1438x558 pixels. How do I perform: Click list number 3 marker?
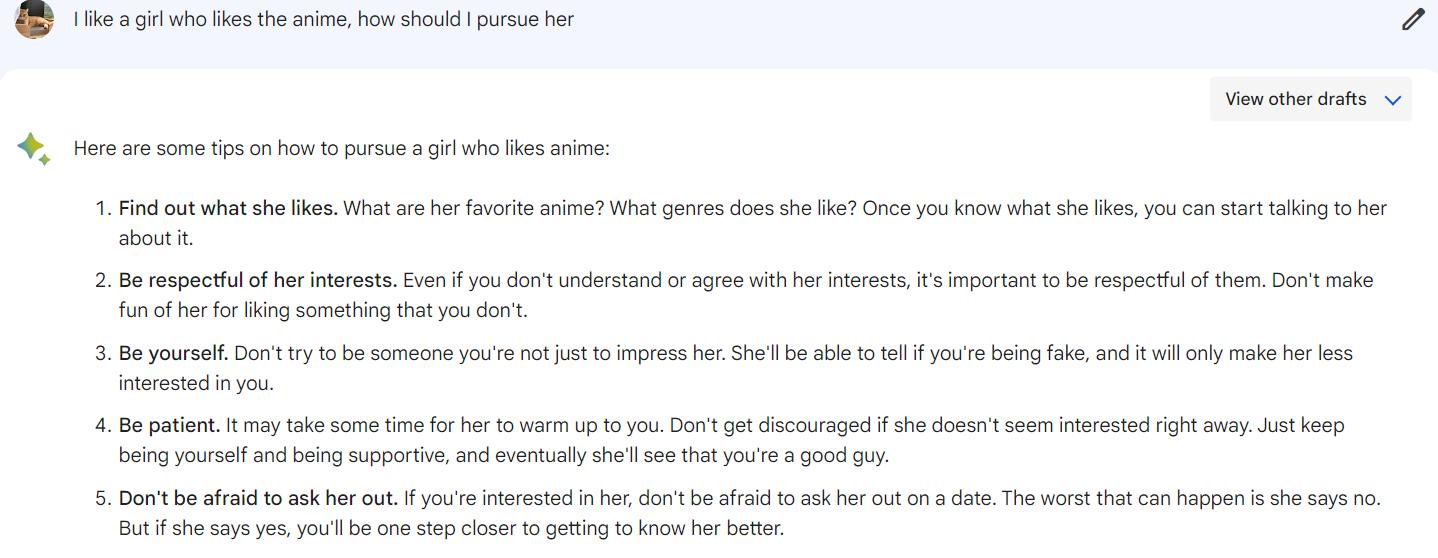tap(102, 353)
